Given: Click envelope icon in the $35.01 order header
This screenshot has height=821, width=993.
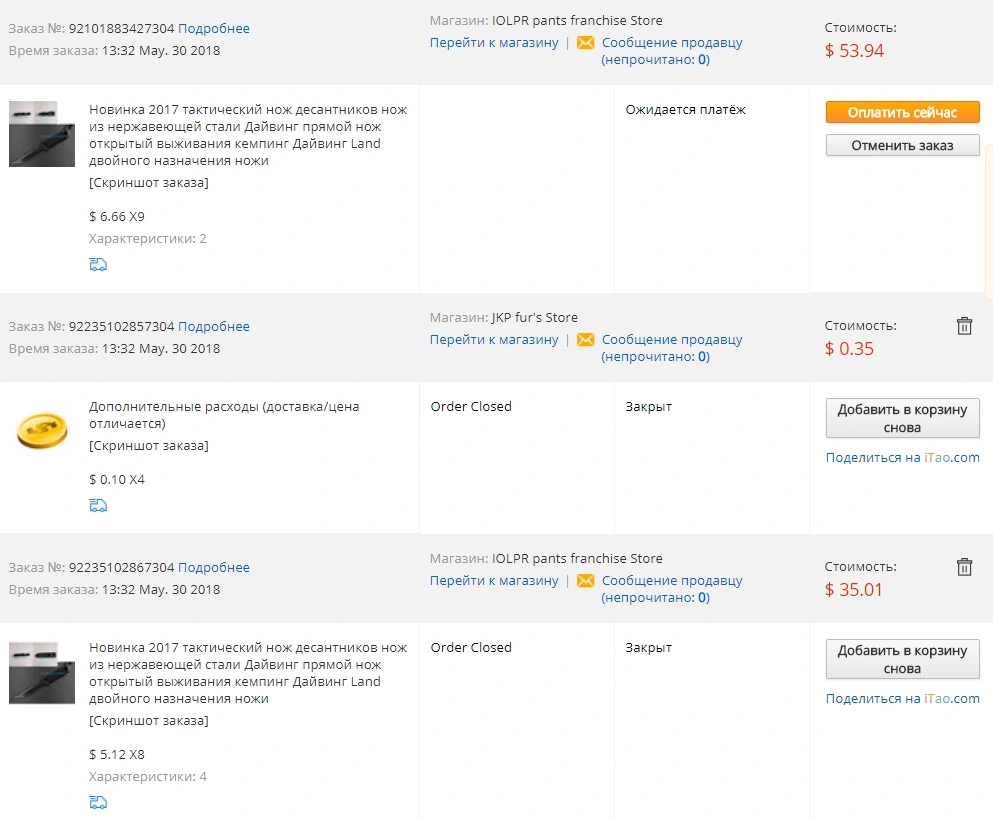Looking at the screenshot, I should (586, 580).
